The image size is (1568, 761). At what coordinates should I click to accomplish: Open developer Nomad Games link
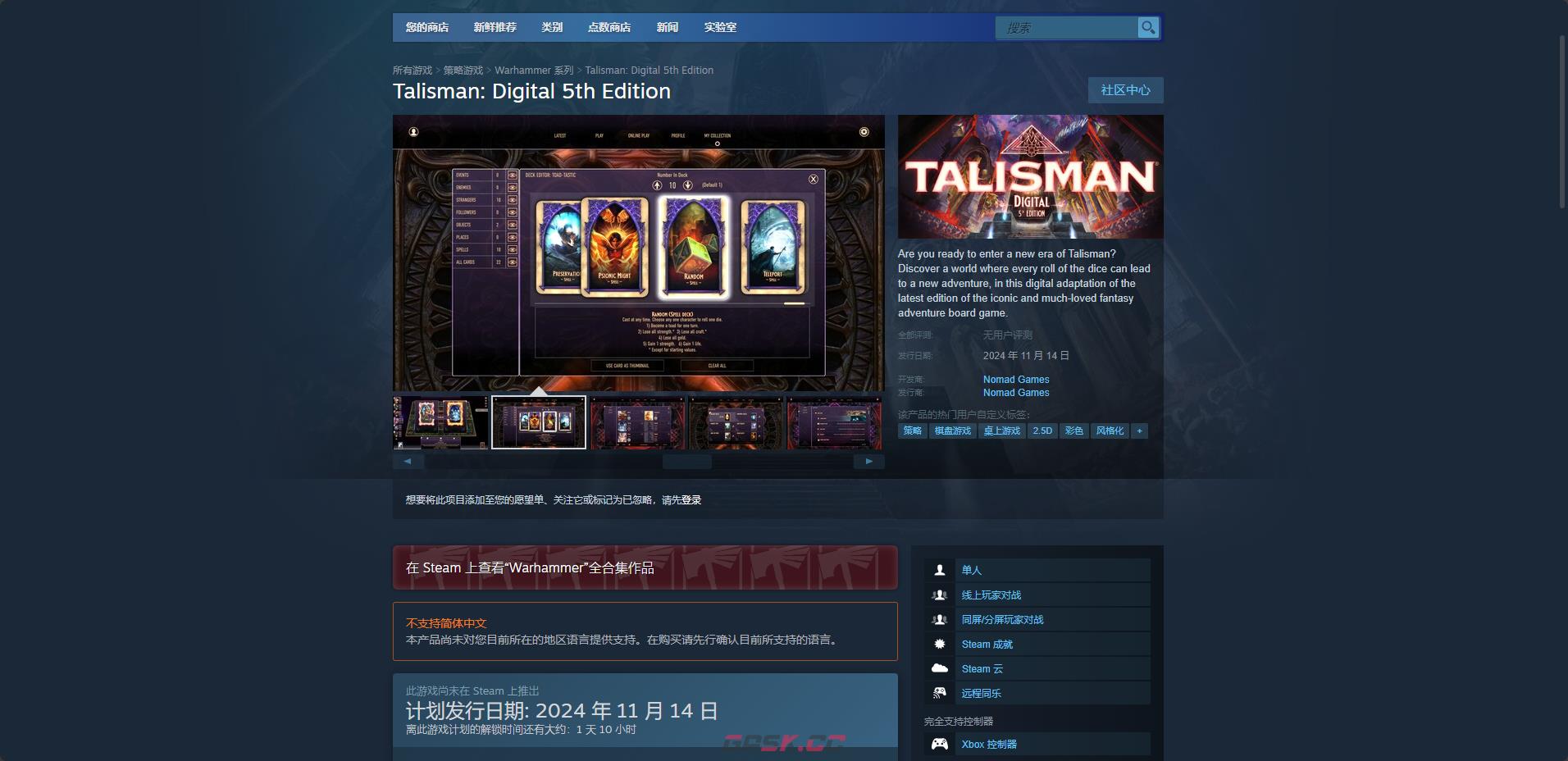point(1016,380)
